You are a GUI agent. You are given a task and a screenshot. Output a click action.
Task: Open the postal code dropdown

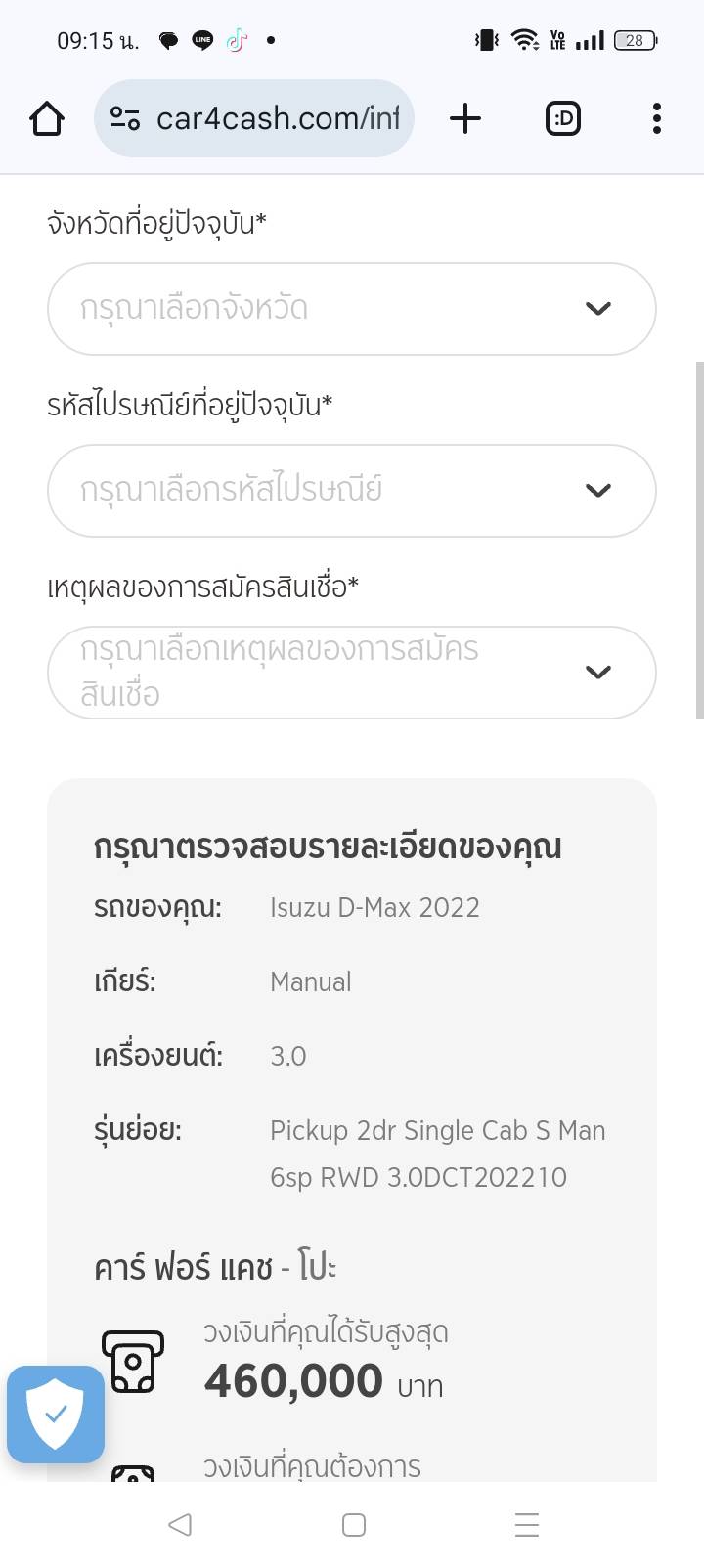pyautogui.click(x=323, y=491)
